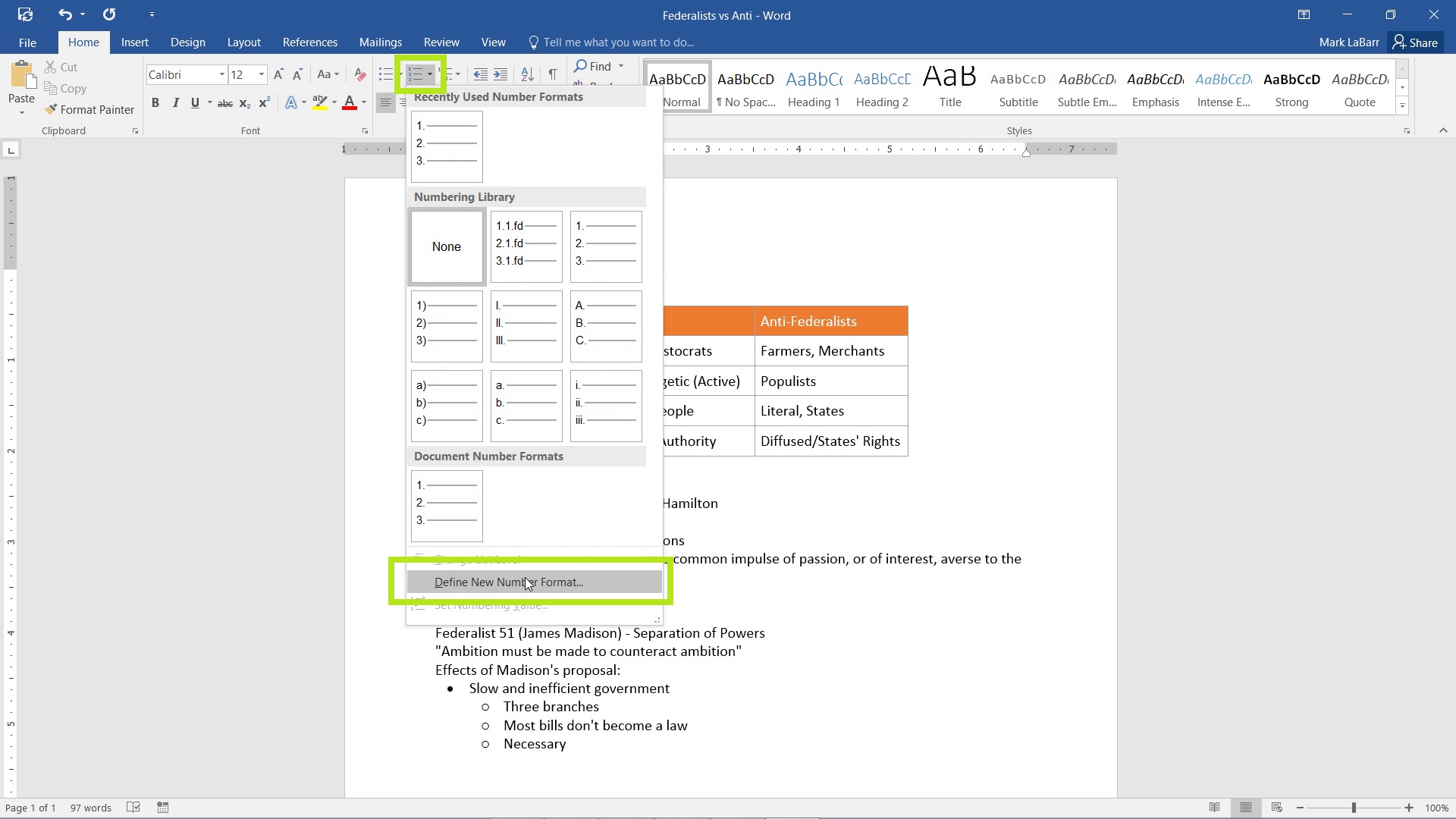Screen dimensions: 1456x819
Task: Click the Increase Indent icon
Action: (501, 74)
